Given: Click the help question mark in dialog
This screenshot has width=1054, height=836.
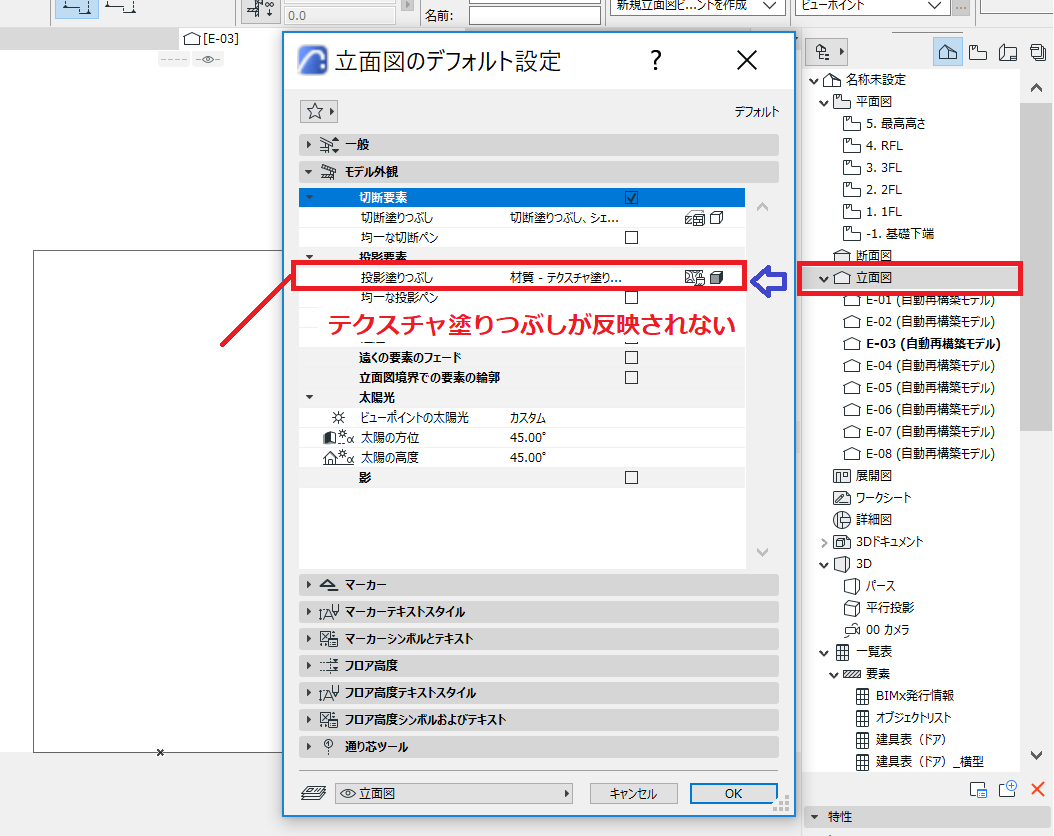Looking at the screenshot, I should (x=656, y=60).
